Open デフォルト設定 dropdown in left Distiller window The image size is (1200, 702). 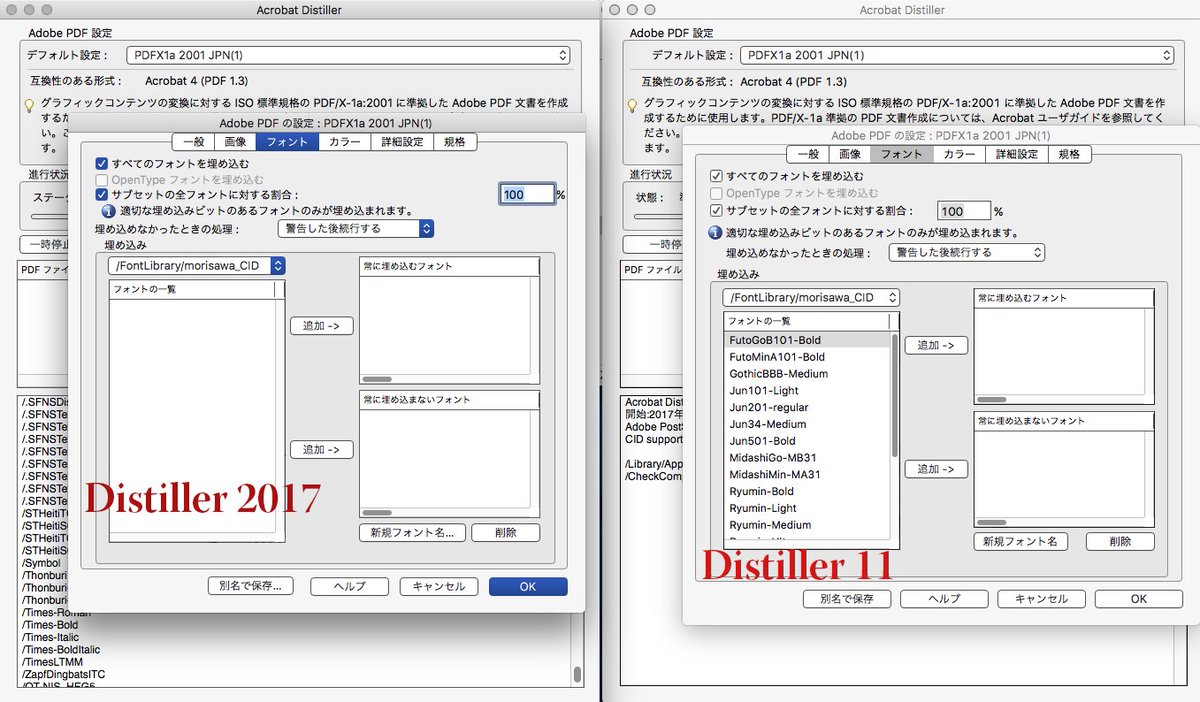point(349,55)
